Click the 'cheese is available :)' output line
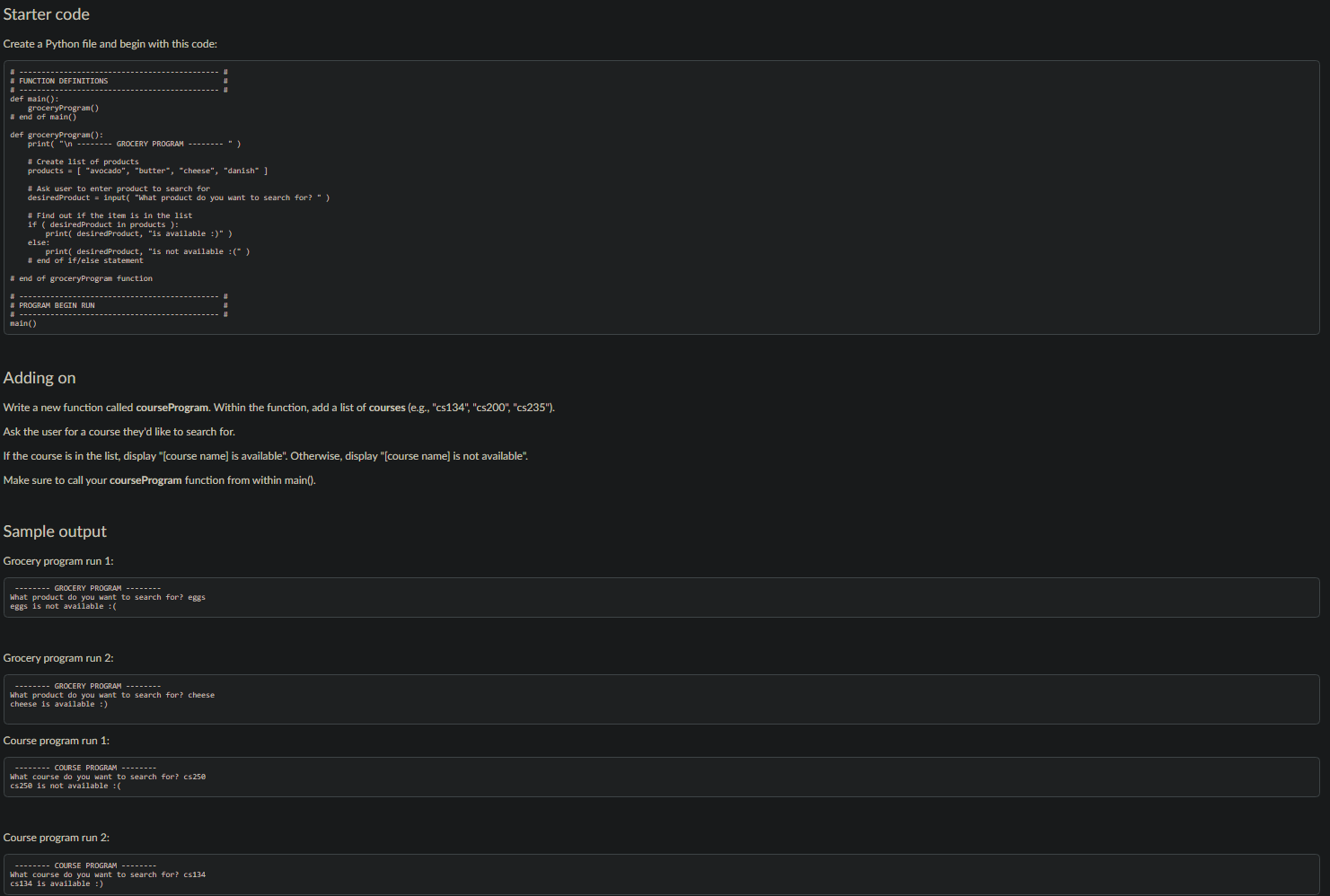Image resolution: width=1330 pixels, height=896 pixels. pyautogui.click(x=59, y=704)
